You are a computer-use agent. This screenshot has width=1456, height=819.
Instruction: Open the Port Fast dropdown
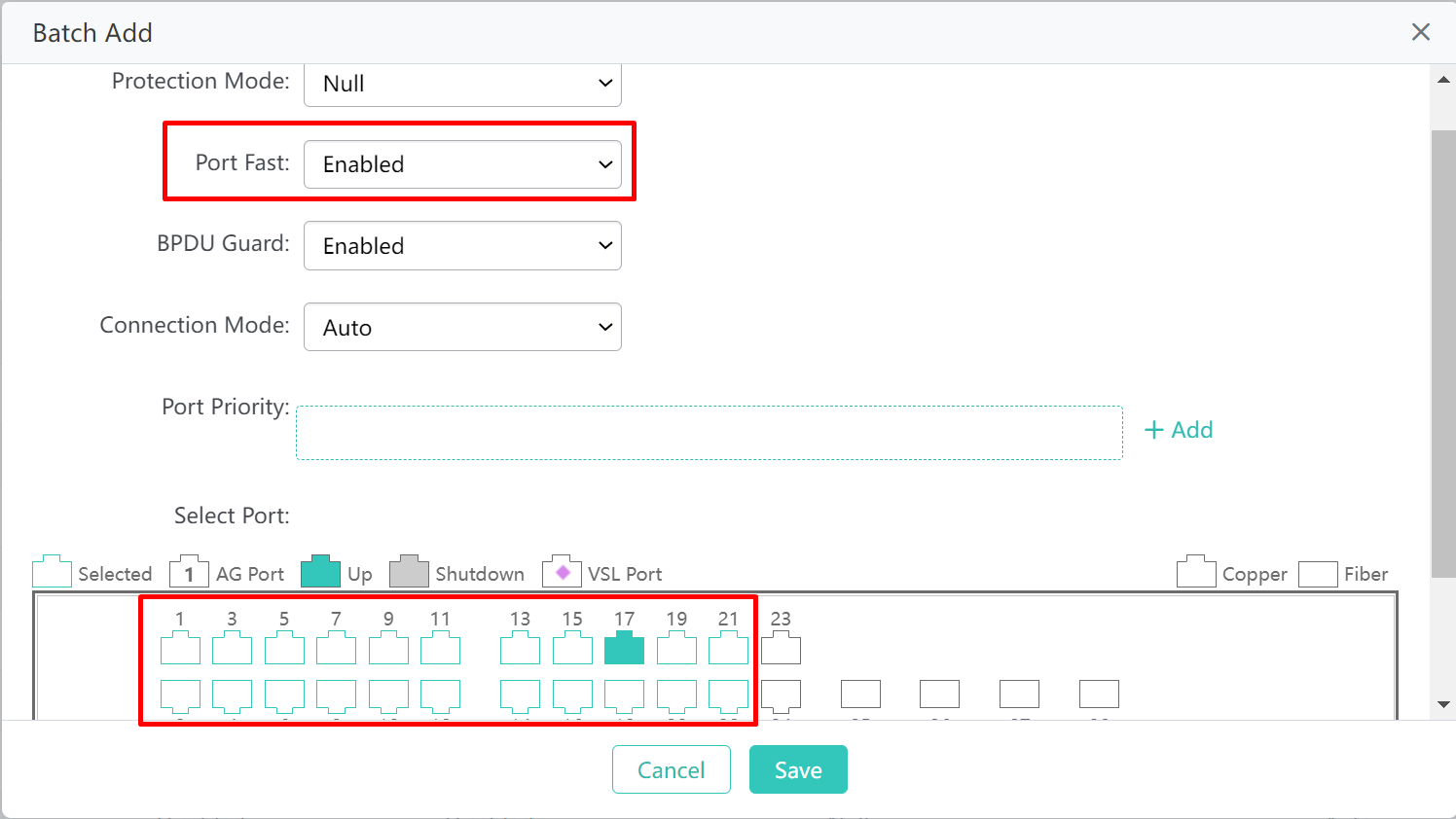[x=462, y=164]
